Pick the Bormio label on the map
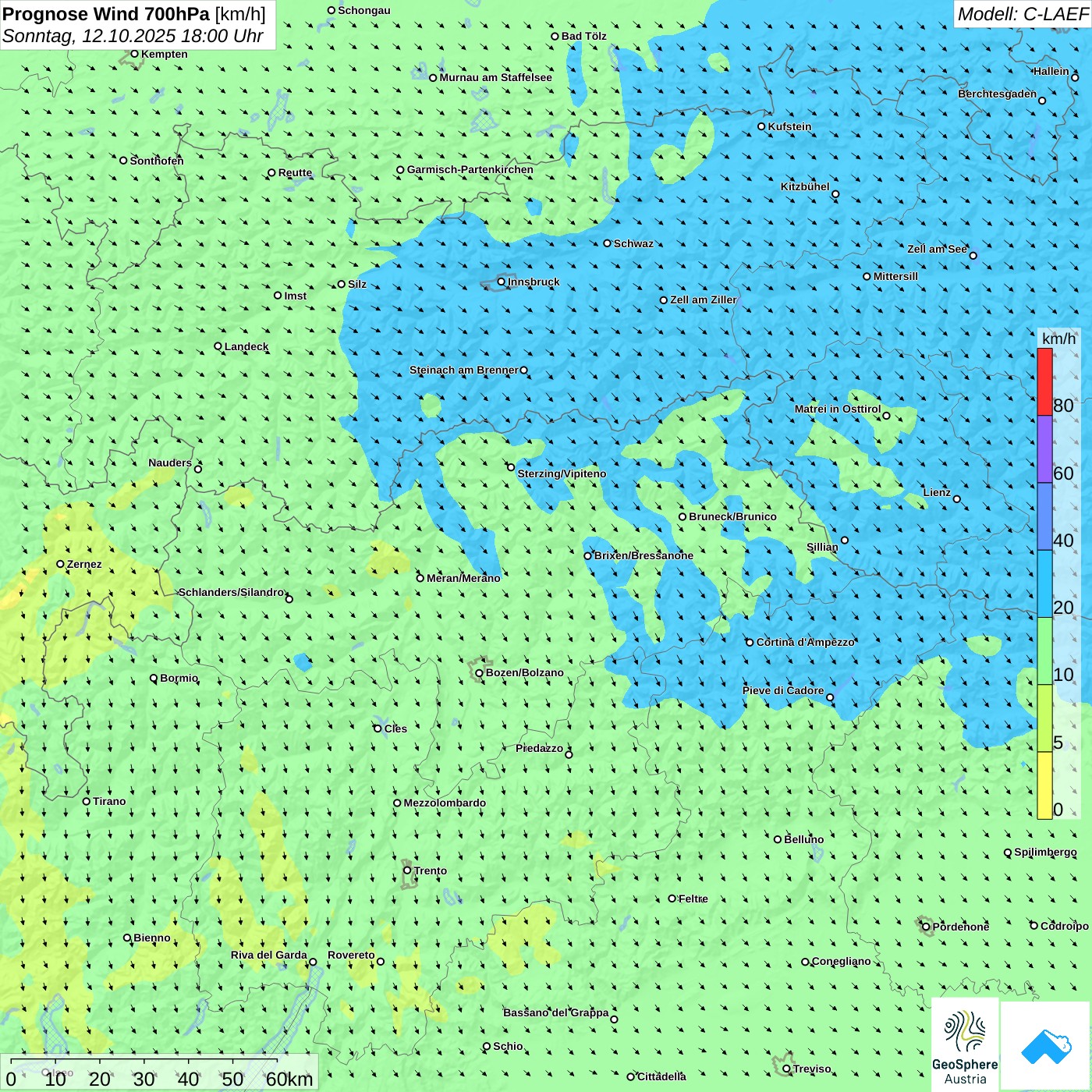The image size is (1092, 1092). tap(179, 678)
